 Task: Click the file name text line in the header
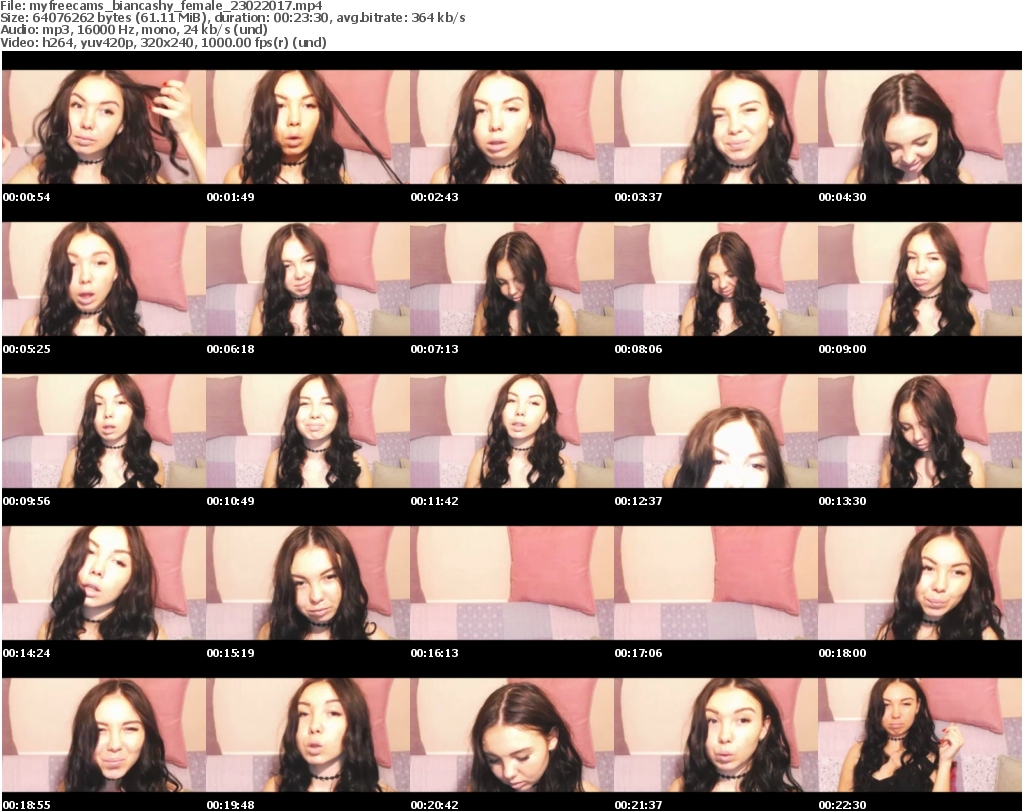click(x=161, y=6)
